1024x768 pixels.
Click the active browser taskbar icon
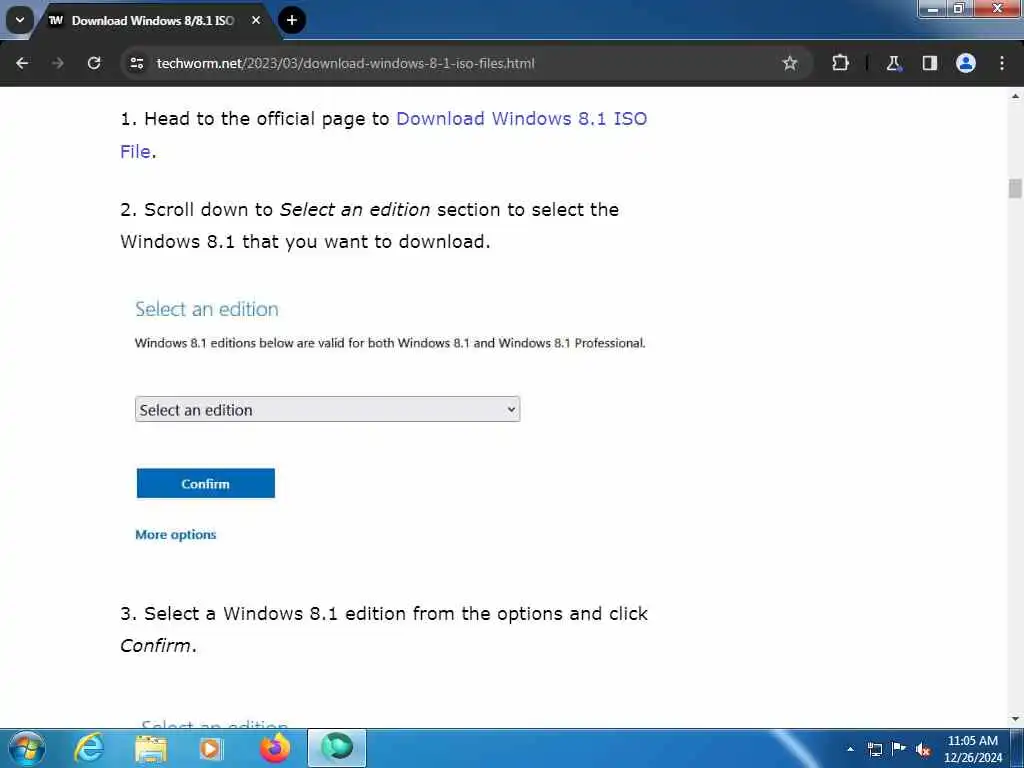(337, 748)
